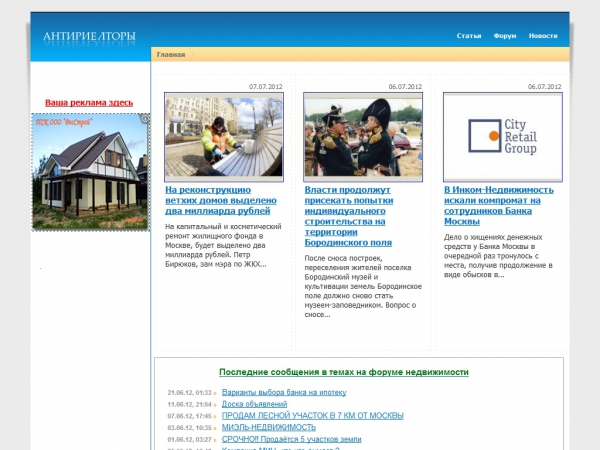This screenshot has width=600, height=450.
Task: Click the 'Последние сообщения в темах' heading link
Action: coord(344,372)
